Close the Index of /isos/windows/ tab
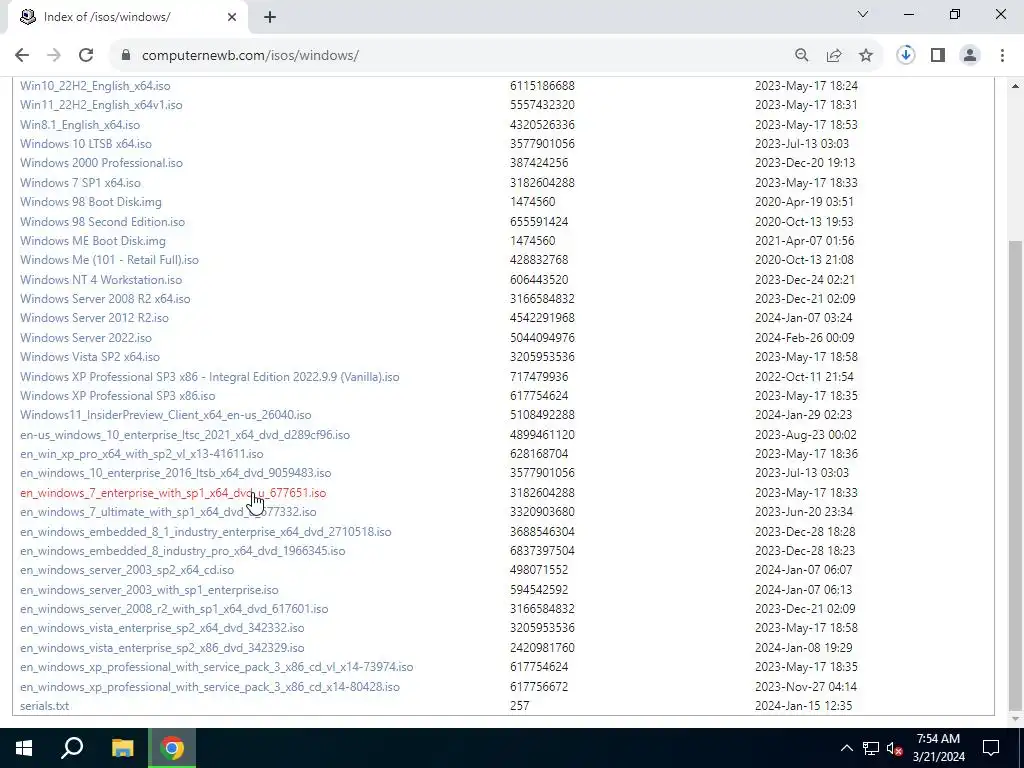Screen dimensions: 1024x768 [232, 17]
